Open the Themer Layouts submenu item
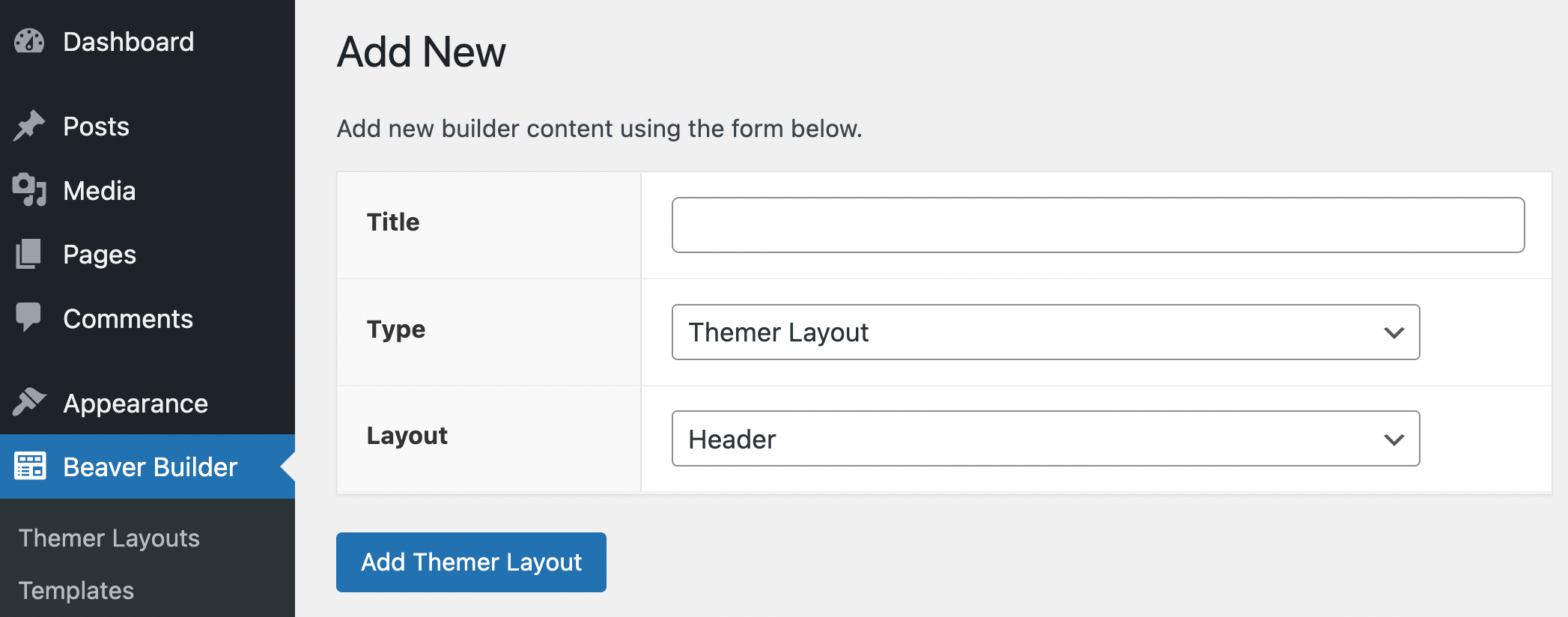The image size is (1568, 617). pos(109,538)
